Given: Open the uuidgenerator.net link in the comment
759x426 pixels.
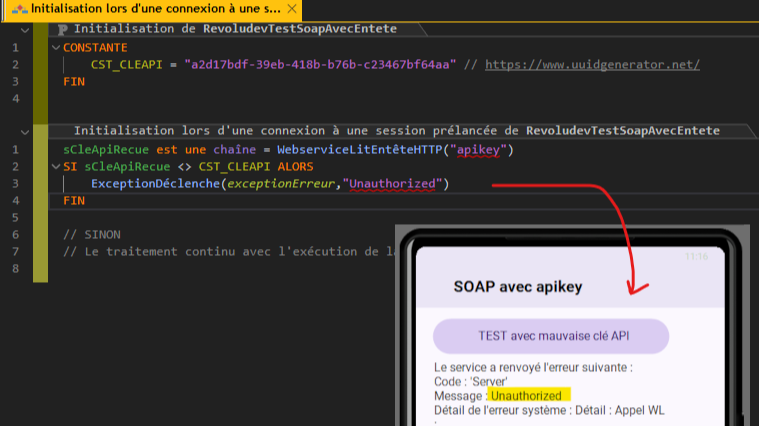Looking at the screenshot, I should [x=593, y=65].
